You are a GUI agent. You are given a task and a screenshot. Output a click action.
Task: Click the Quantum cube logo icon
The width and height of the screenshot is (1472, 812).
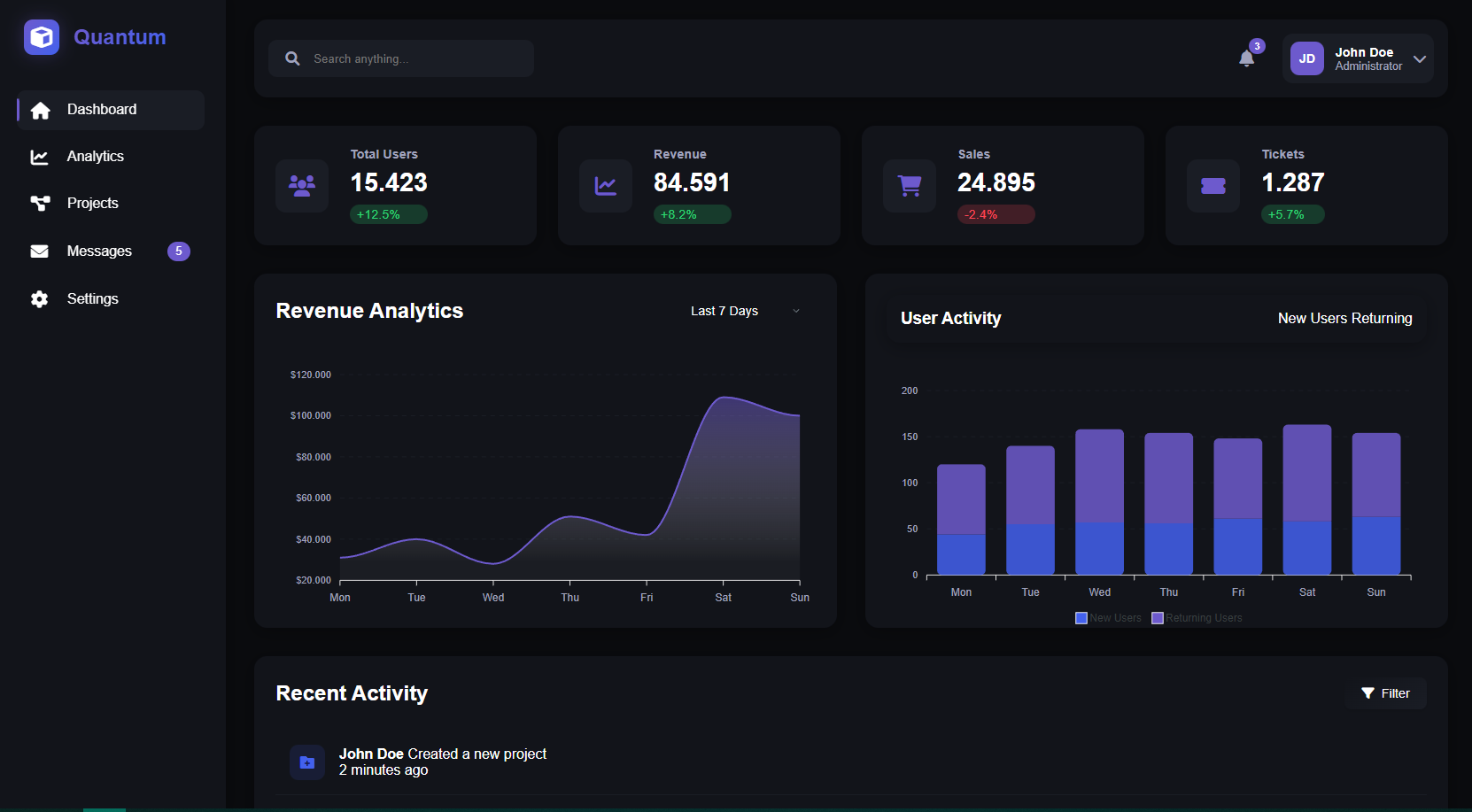(42, 37)
